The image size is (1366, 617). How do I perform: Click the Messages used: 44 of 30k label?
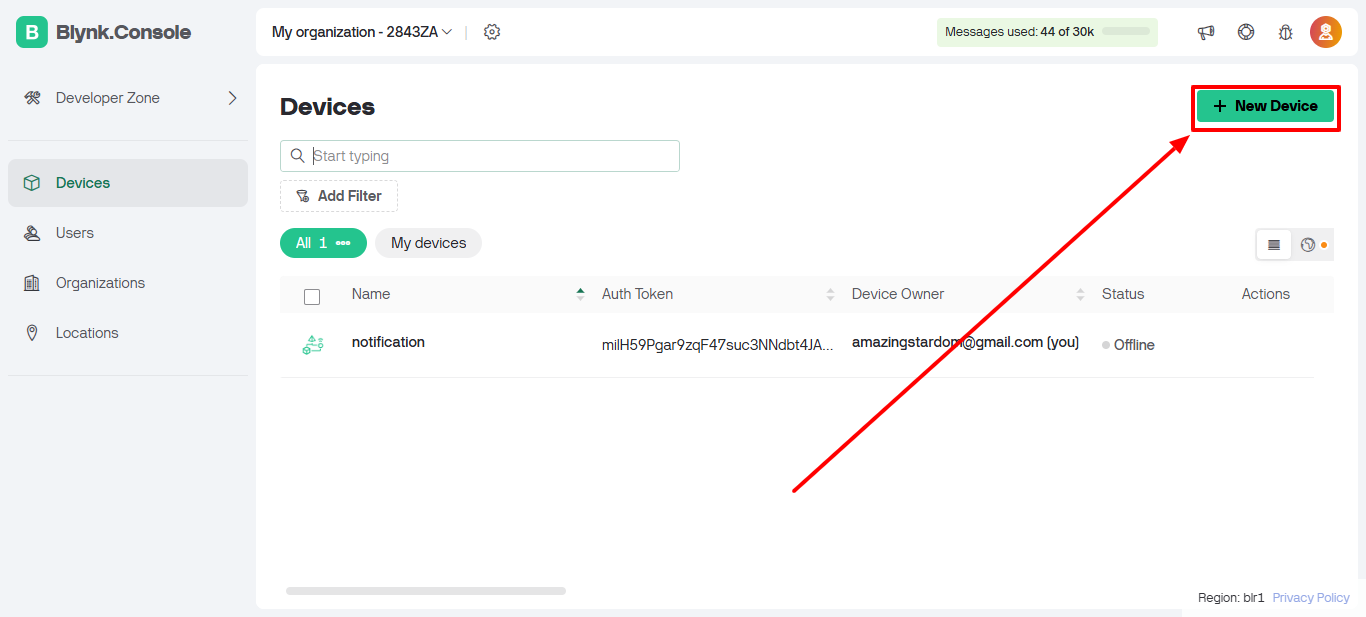click(x=1019, y=32)
